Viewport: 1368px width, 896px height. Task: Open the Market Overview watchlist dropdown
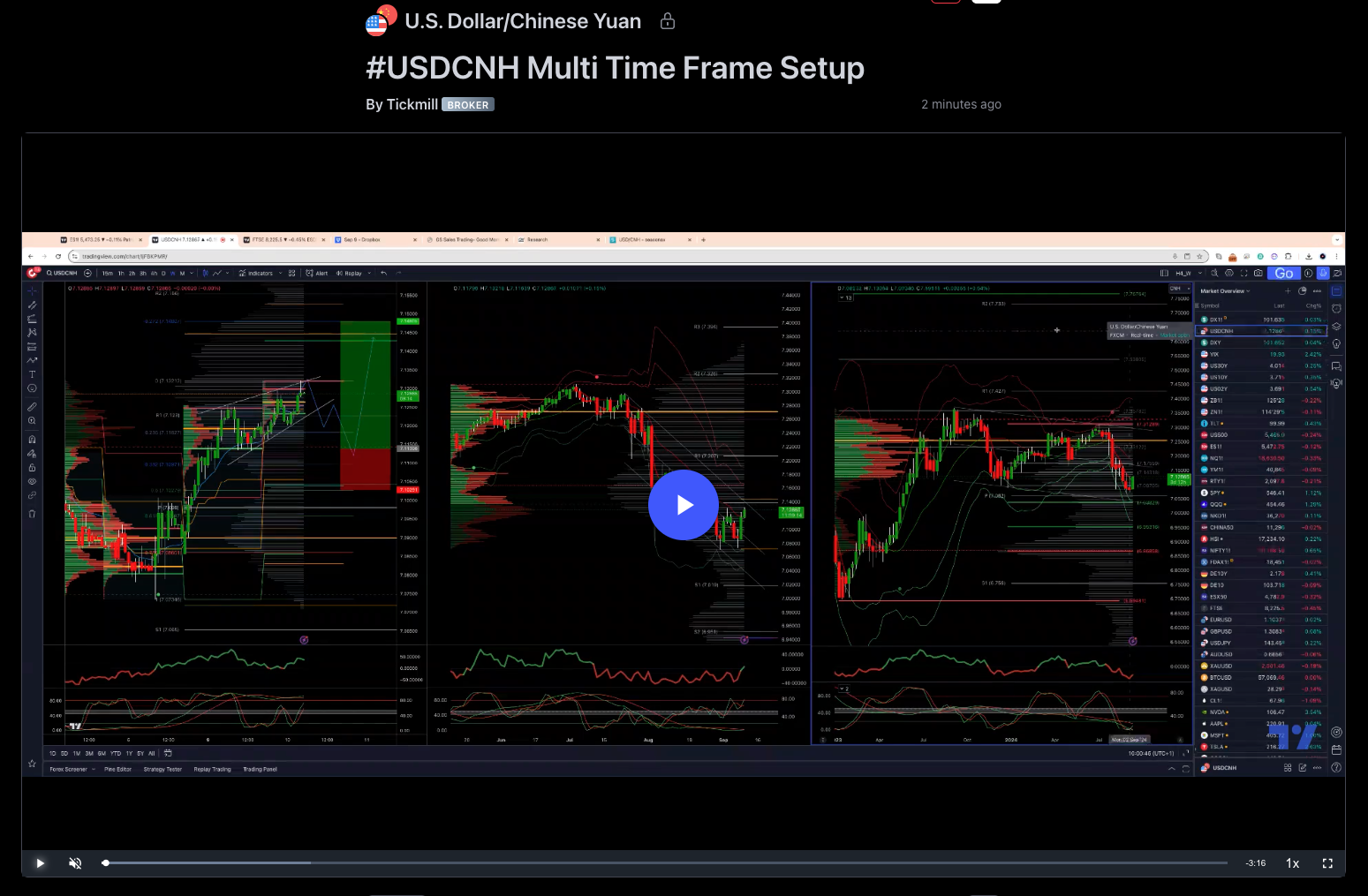point(1225,290)
